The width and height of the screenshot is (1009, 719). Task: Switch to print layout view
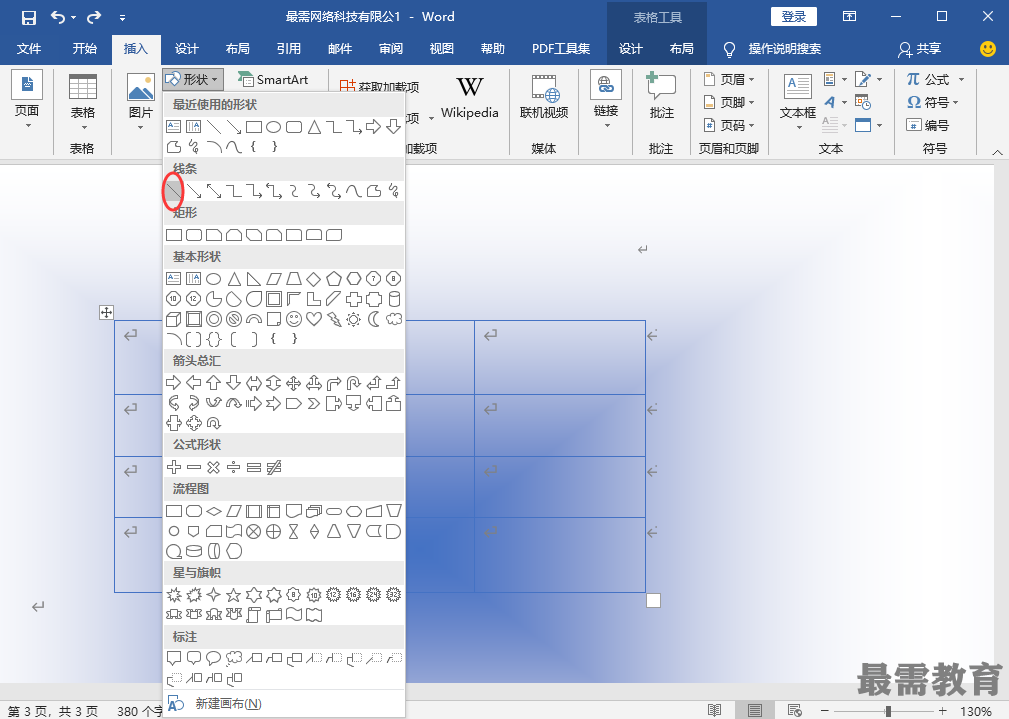tap(755, 710)
